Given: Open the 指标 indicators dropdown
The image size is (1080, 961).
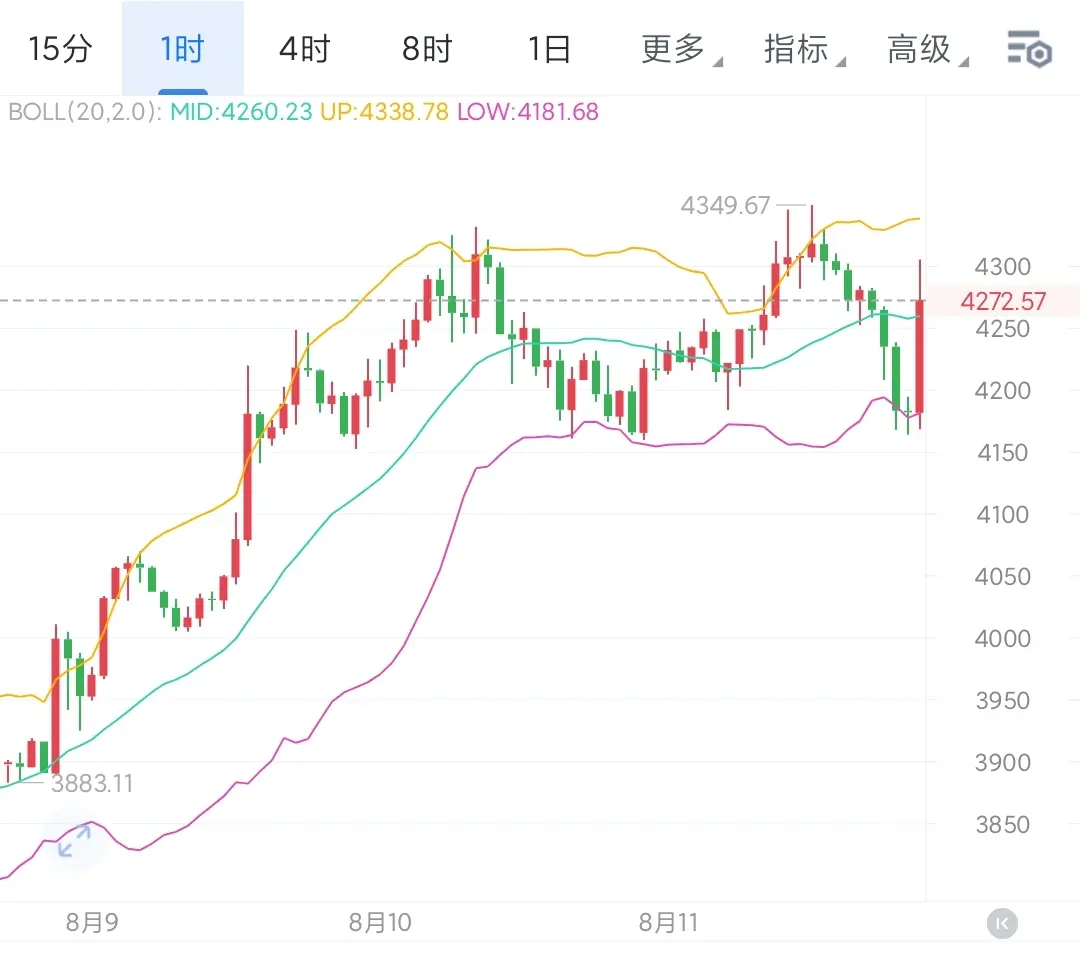Looking at the screenshot, I should (803, 50).
